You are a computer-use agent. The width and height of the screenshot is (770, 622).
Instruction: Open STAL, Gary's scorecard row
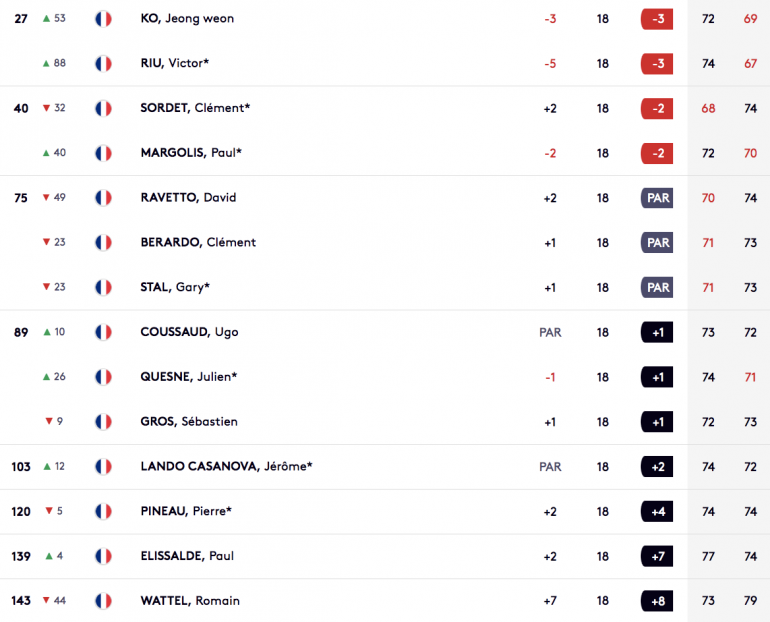coord(385,287)
